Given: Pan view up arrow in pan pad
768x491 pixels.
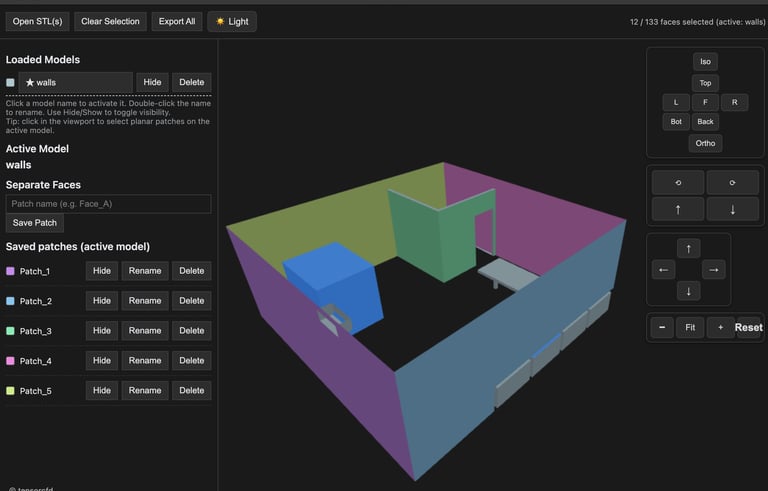Looking at the screenshot, I should [x=688, y=248].
